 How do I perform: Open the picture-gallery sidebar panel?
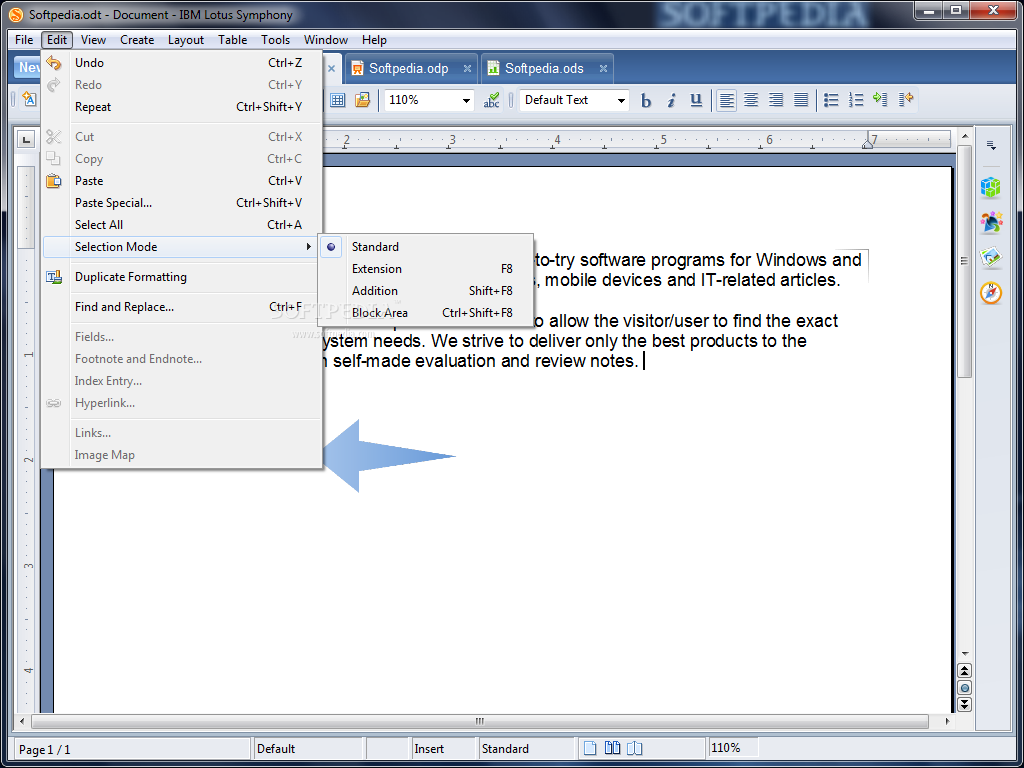[991, 258]
